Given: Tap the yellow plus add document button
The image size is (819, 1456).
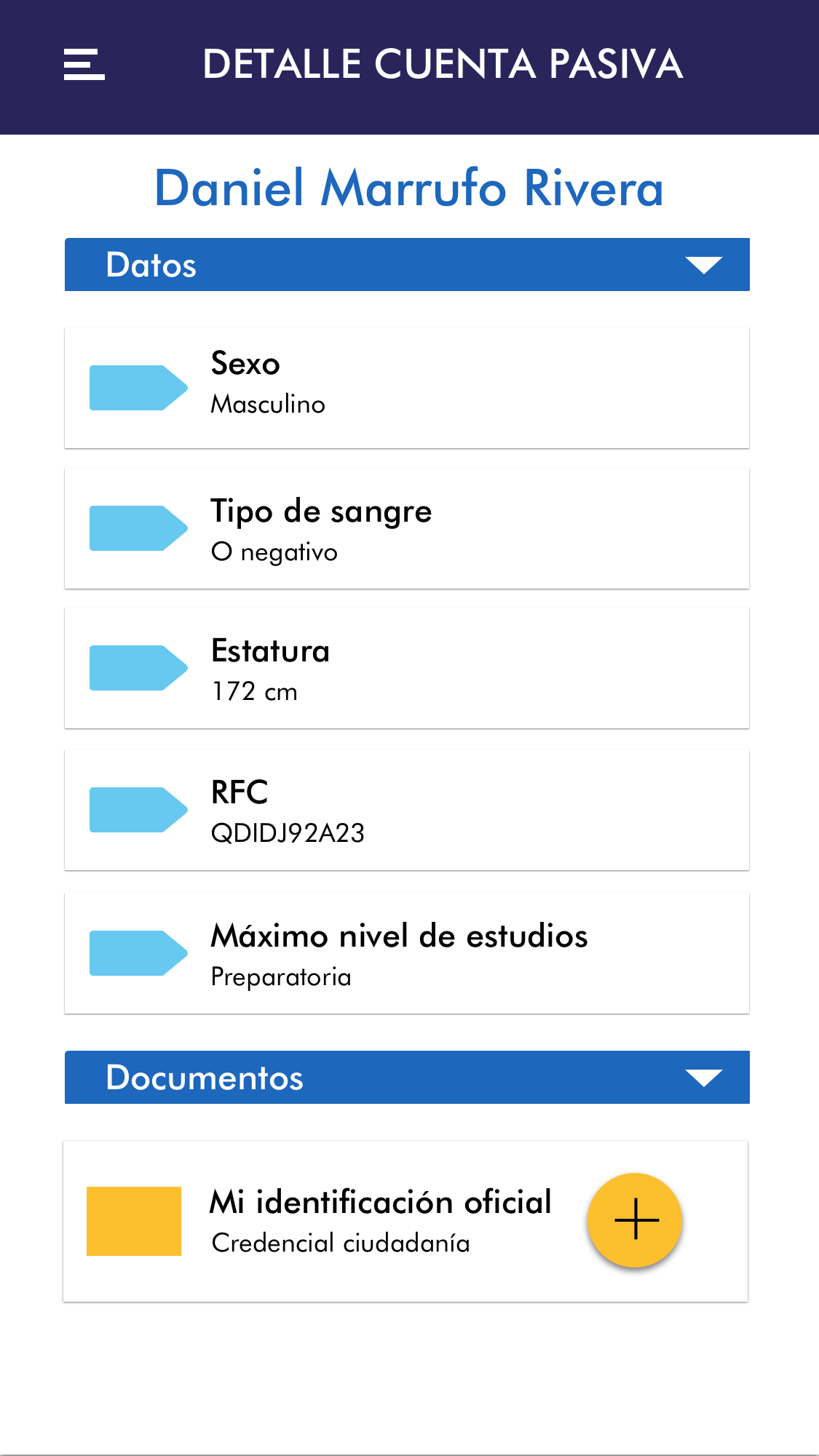Looking at the screenshot, I should (635, 1220).
